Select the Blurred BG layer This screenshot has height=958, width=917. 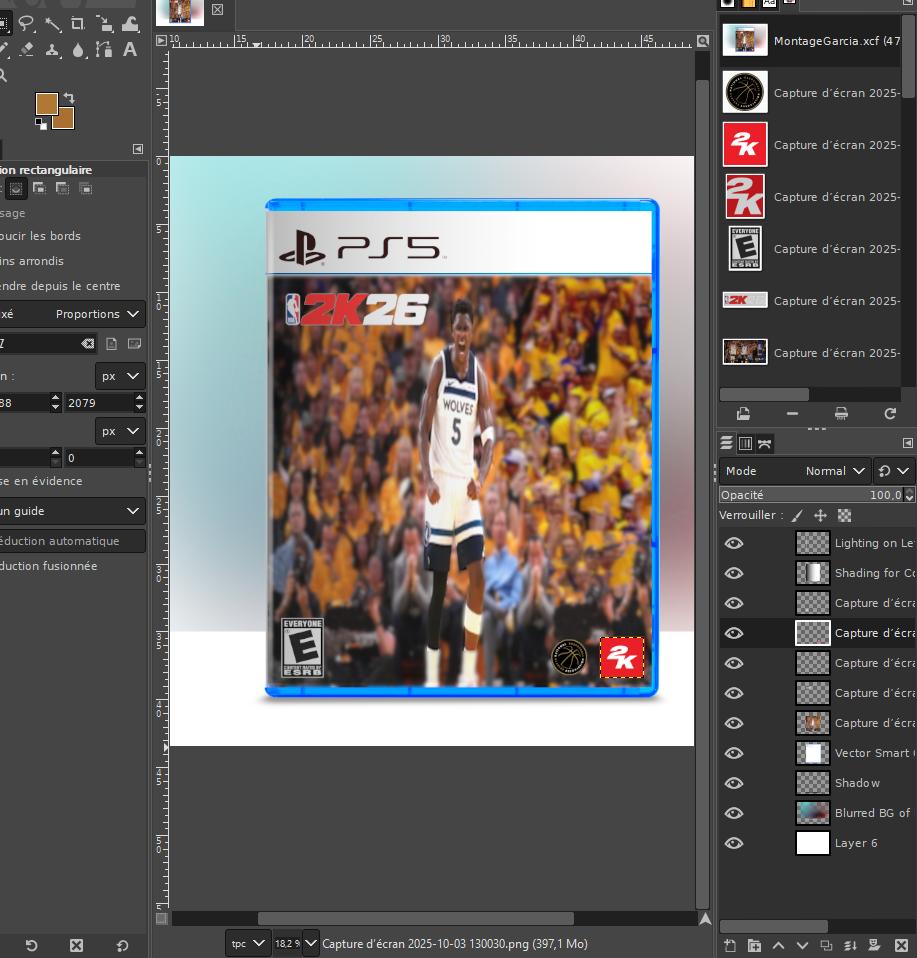tap(870, 813)
